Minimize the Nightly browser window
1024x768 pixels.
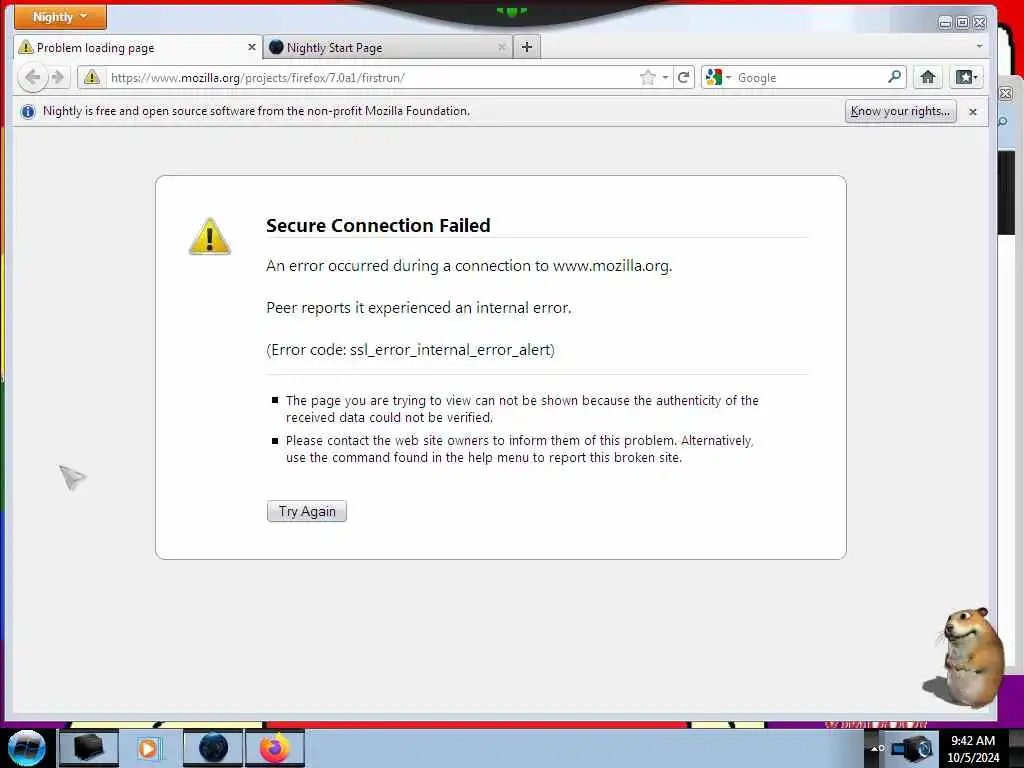944,23
